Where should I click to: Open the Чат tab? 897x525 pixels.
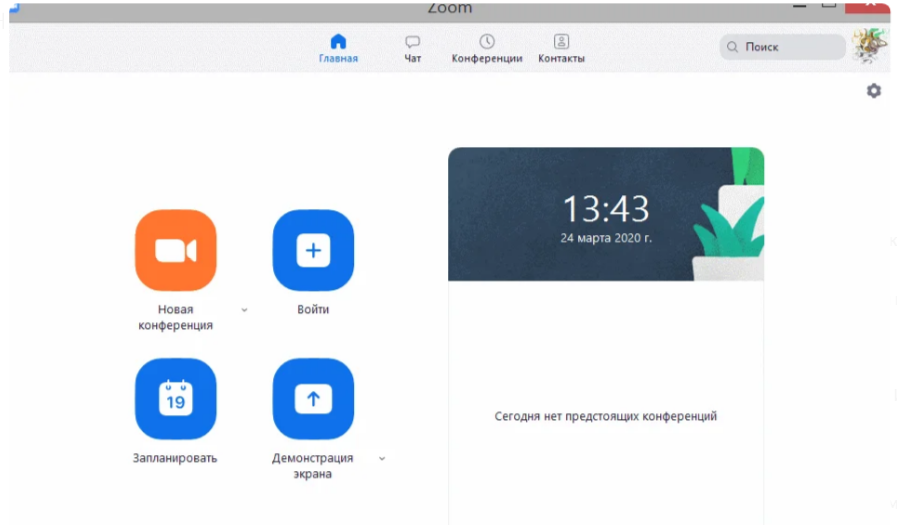pos(412,49)
